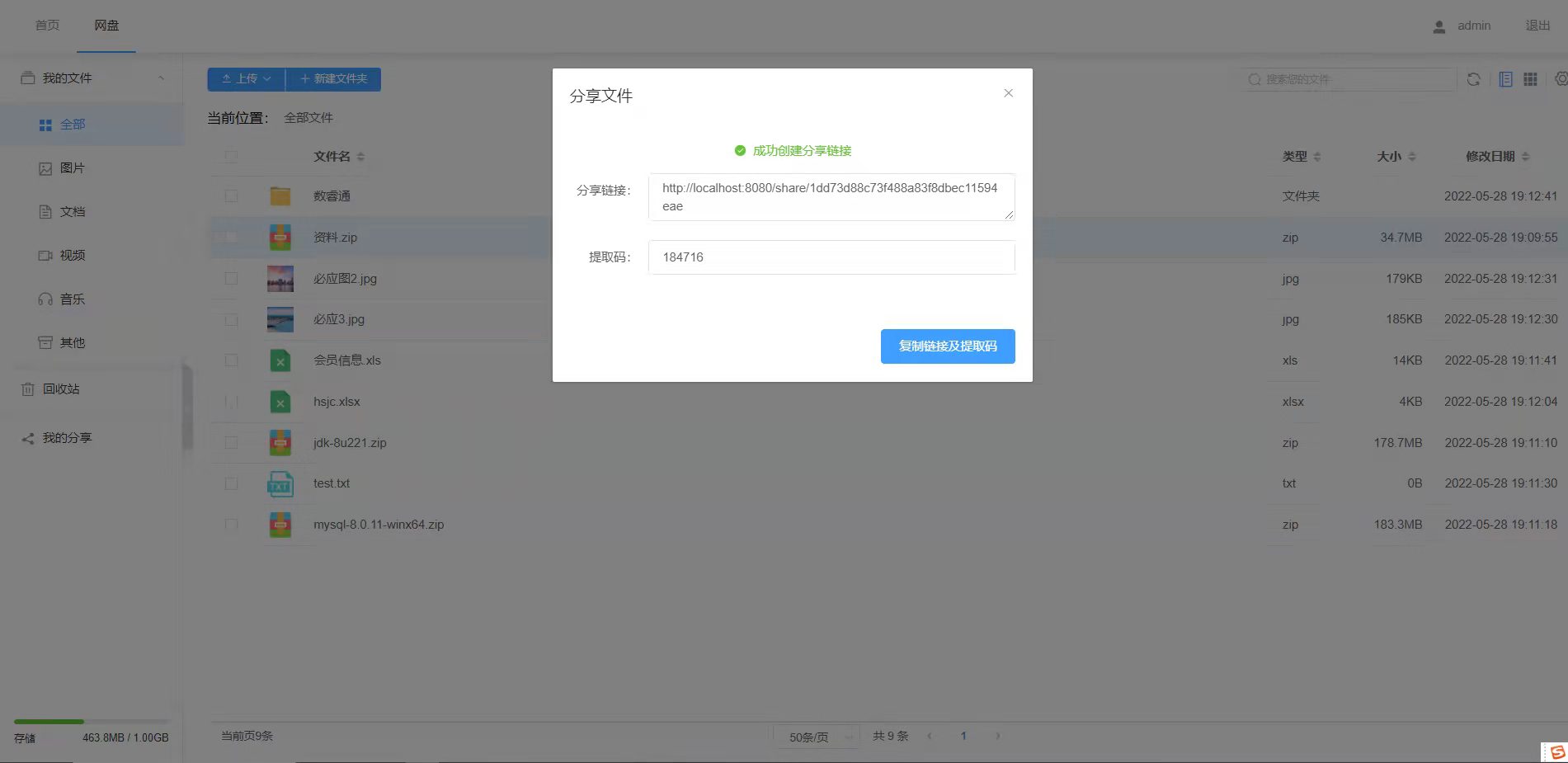Screen dimensions: 1568x763
Task: Check the jdk-8u221.zip row checkbox
Action: click(x=231, y=443)
